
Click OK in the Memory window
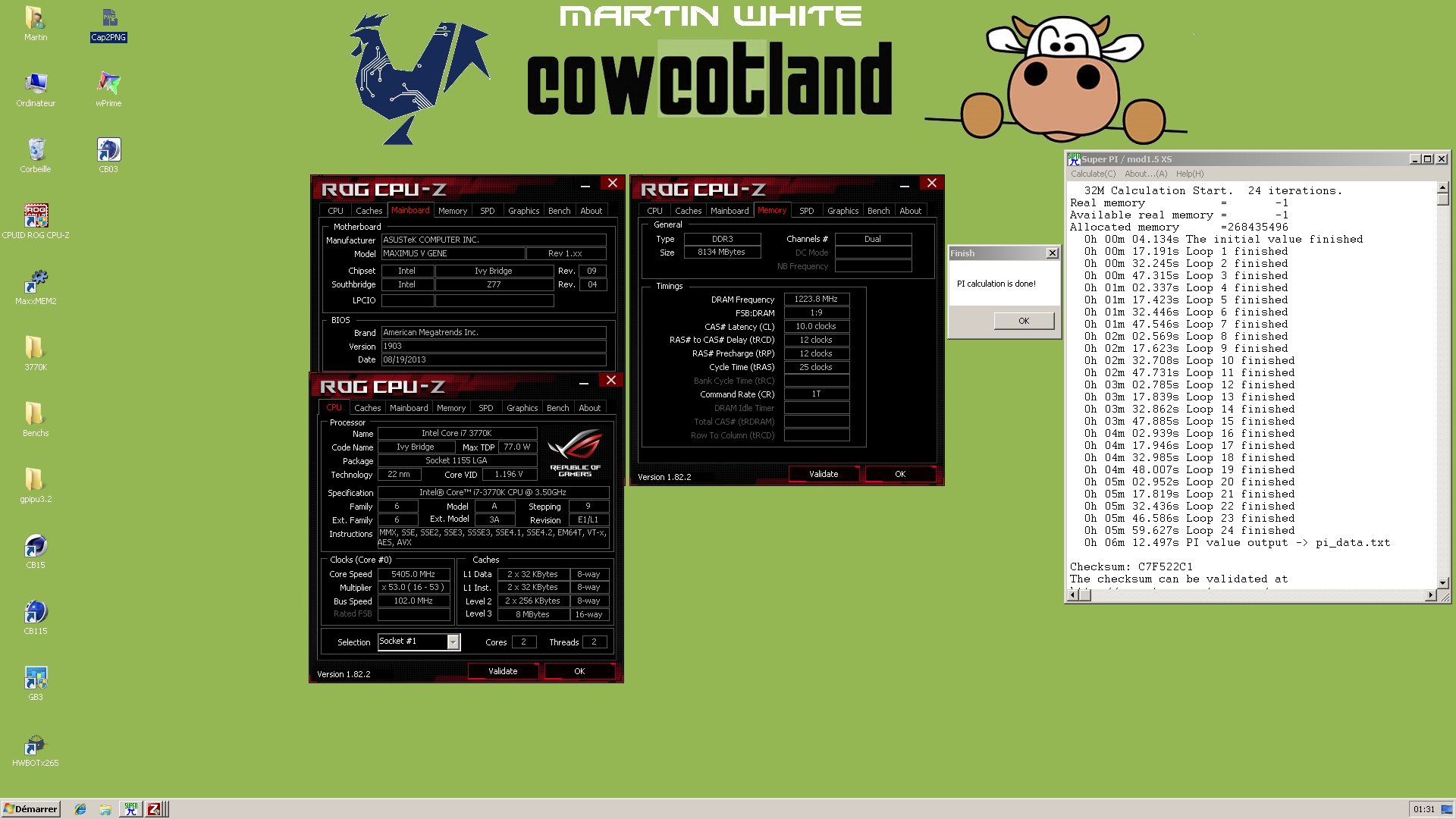pos(900,474)
